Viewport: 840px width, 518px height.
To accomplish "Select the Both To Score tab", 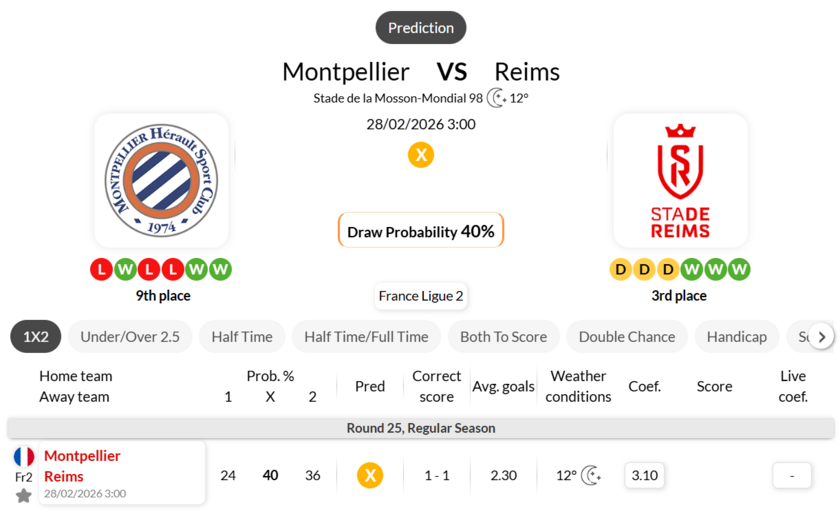I will (503, 337).
